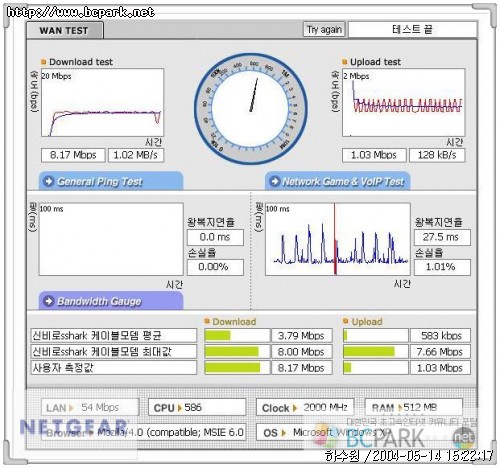Click the Clock 2000 MHz info field
The height and width of the screenshot is (468, 500).
tap(305, 407)
